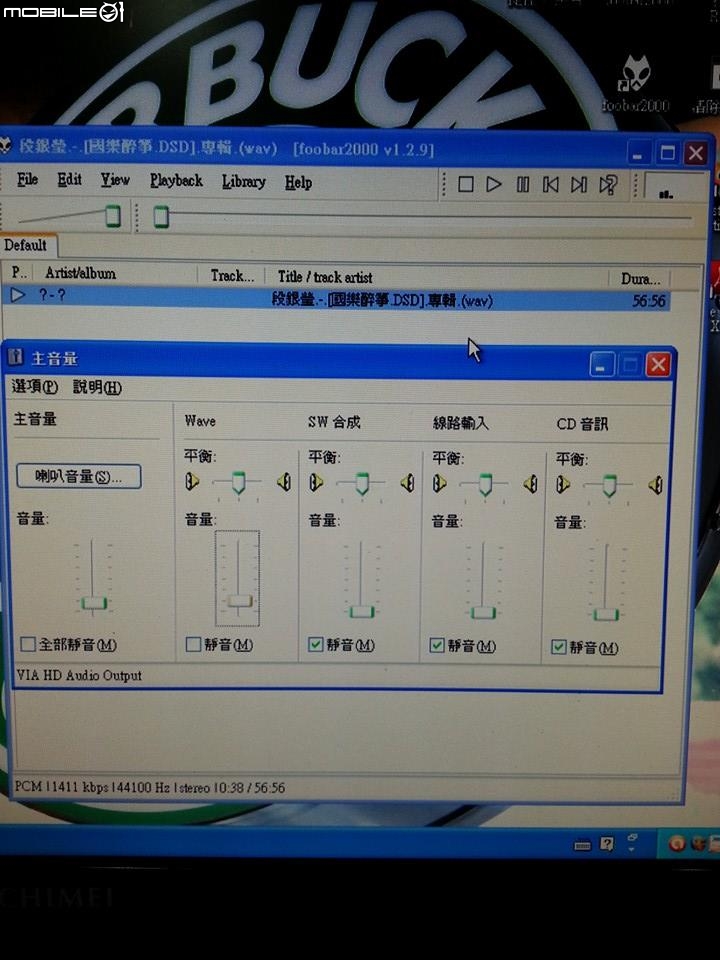Click the PCM 1411 kbps status bar text
Image resolution: width=720 pixels, height=960 pixels.
[x=150, y=787]
